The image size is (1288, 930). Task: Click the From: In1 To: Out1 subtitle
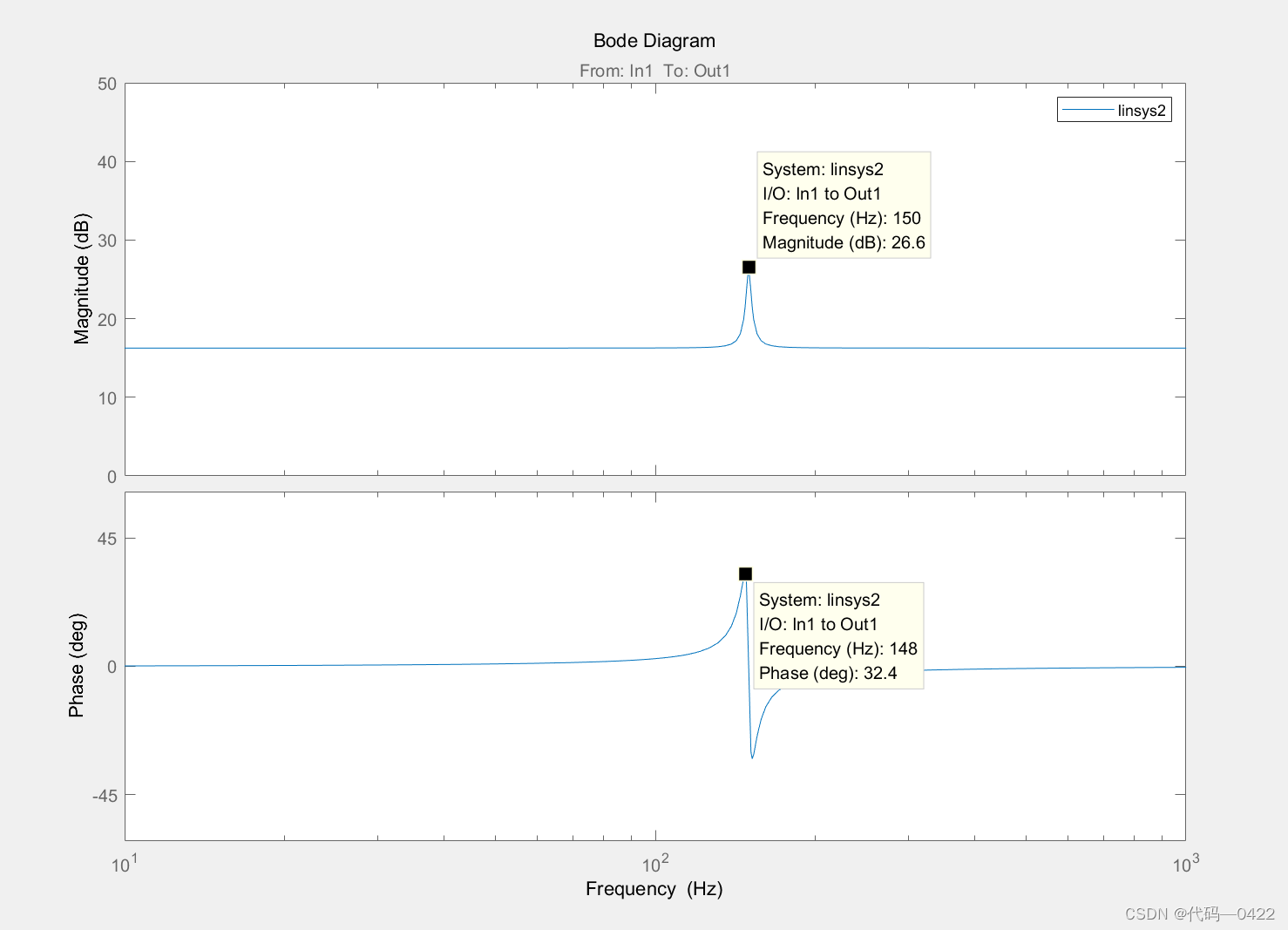(x=654, y=71)
